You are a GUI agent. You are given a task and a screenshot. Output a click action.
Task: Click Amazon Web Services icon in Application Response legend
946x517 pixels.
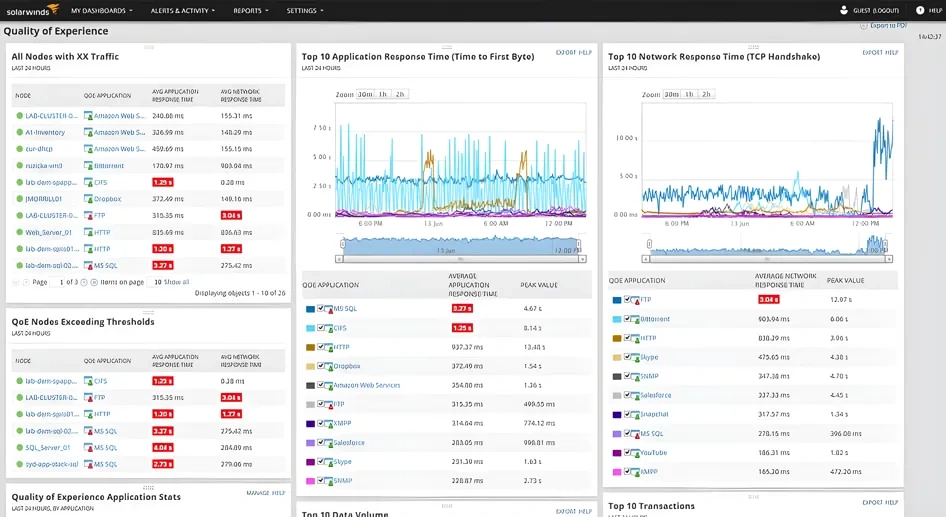pos(329,385)
